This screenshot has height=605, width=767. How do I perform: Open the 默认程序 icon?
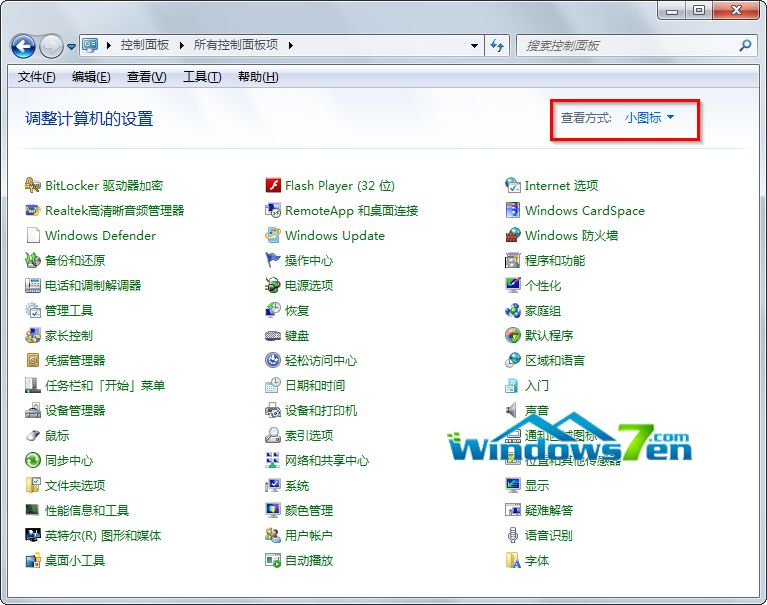click(513, 336)
